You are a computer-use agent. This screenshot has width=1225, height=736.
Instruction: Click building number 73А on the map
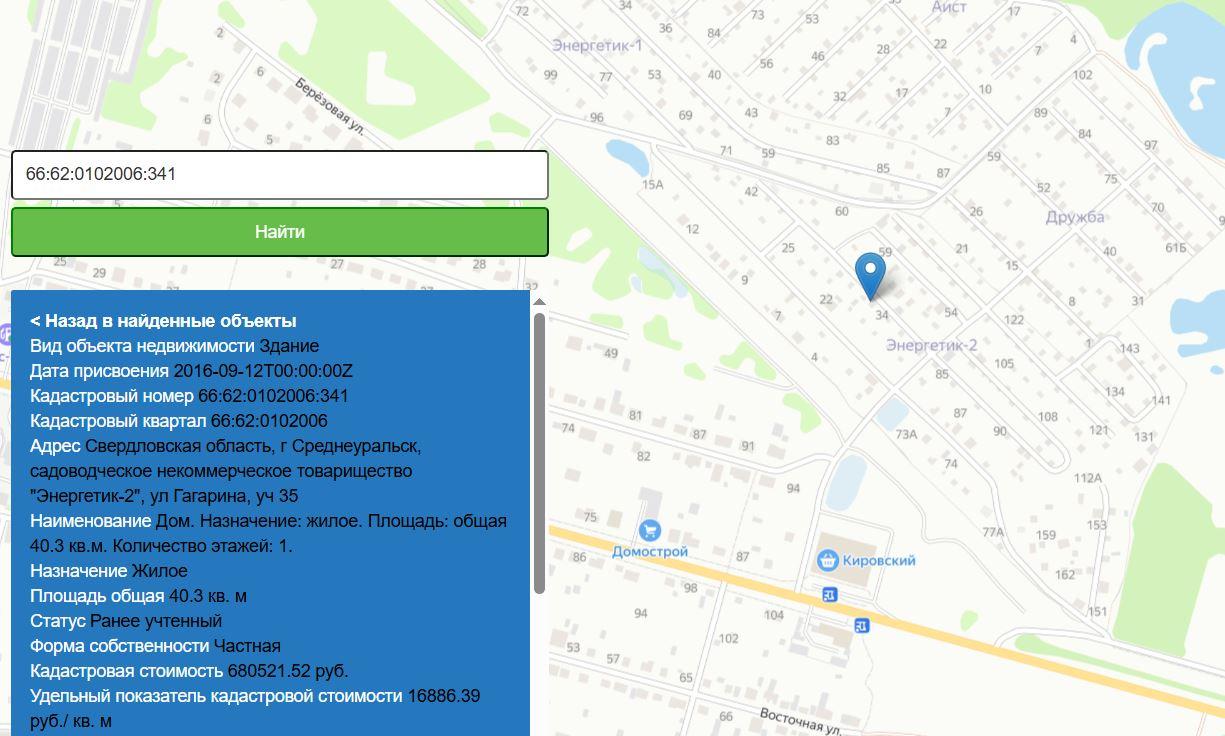click(x=906, y=434)
